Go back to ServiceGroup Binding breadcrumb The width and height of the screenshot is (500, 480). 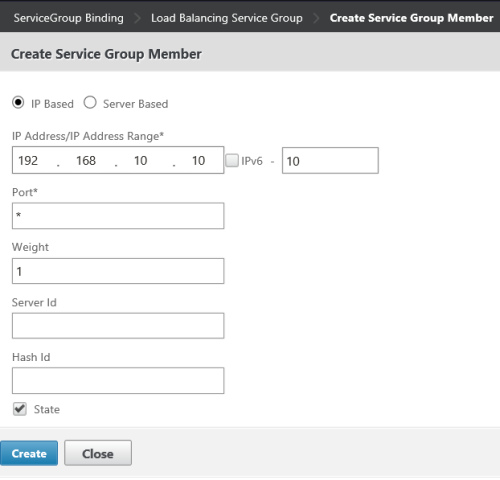pyautogui.click(x=68, y=18)
